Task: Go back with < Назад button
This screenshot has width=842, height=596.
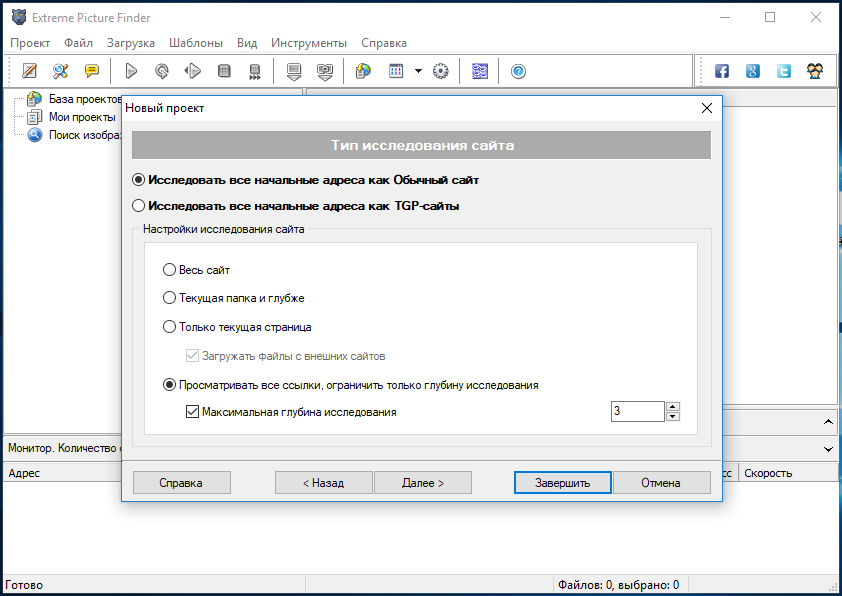Action: [323, 483]
